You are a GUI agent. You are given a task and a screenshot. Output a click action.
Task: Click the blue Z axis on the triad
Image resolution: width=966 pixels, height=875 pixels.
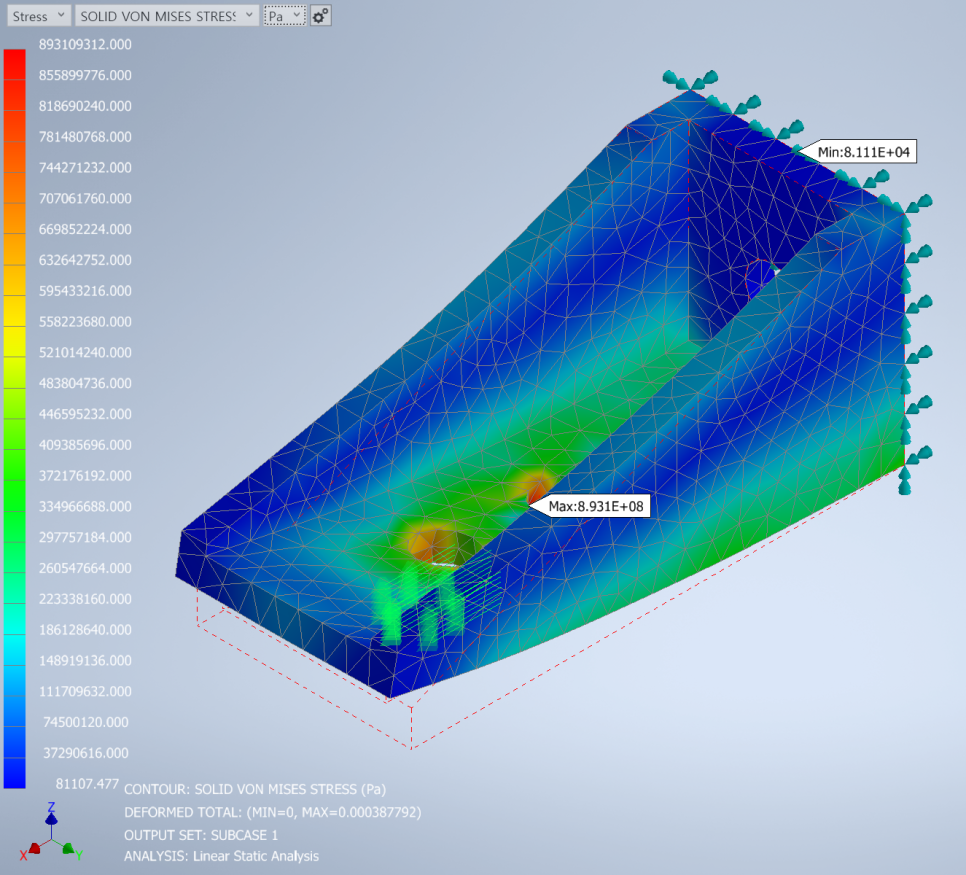pyautogui.click(x=51, y=818)
